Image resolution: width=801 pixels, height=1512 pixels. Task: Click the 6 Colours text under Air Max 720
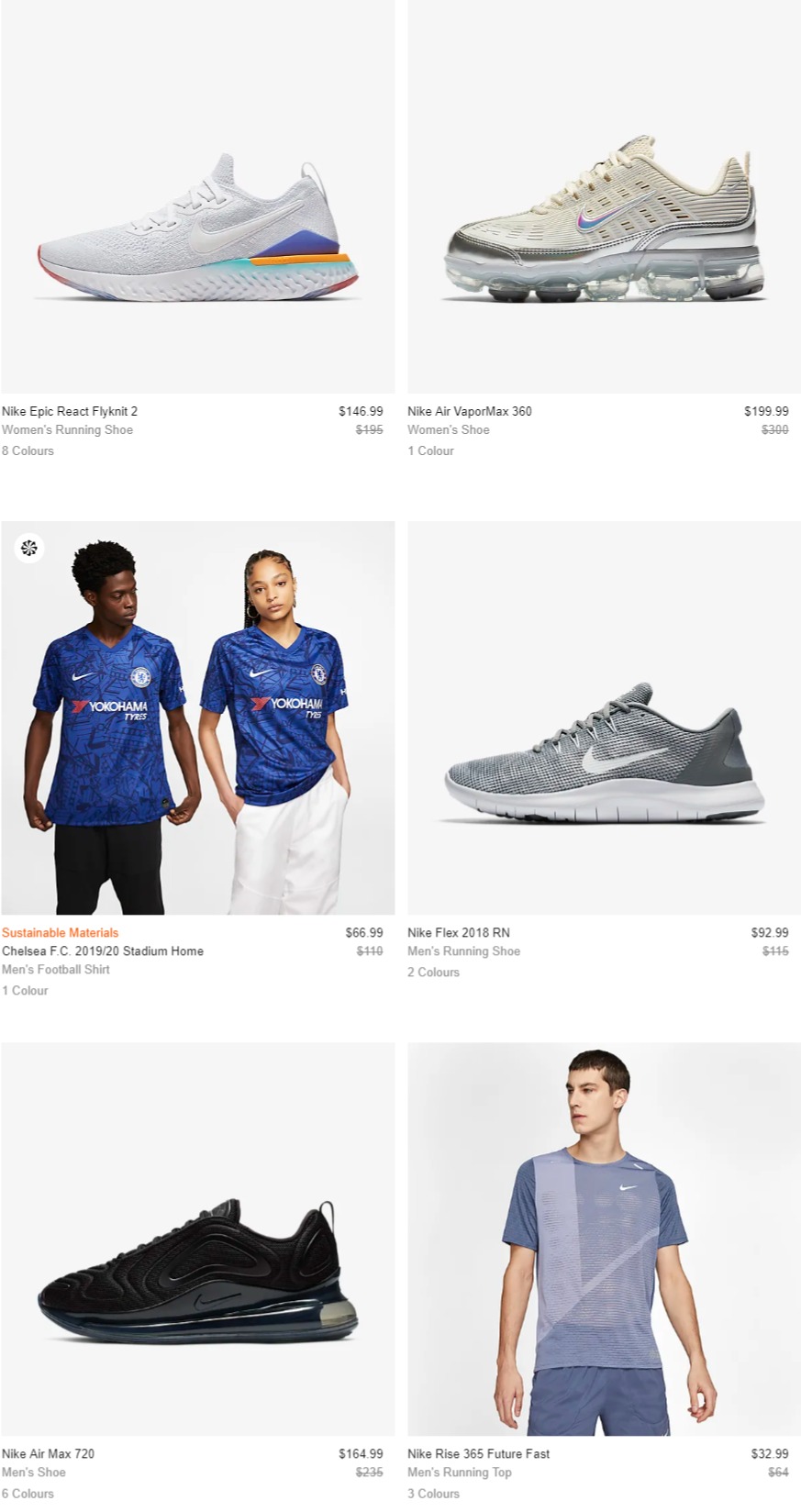(x=28, y=1493)
